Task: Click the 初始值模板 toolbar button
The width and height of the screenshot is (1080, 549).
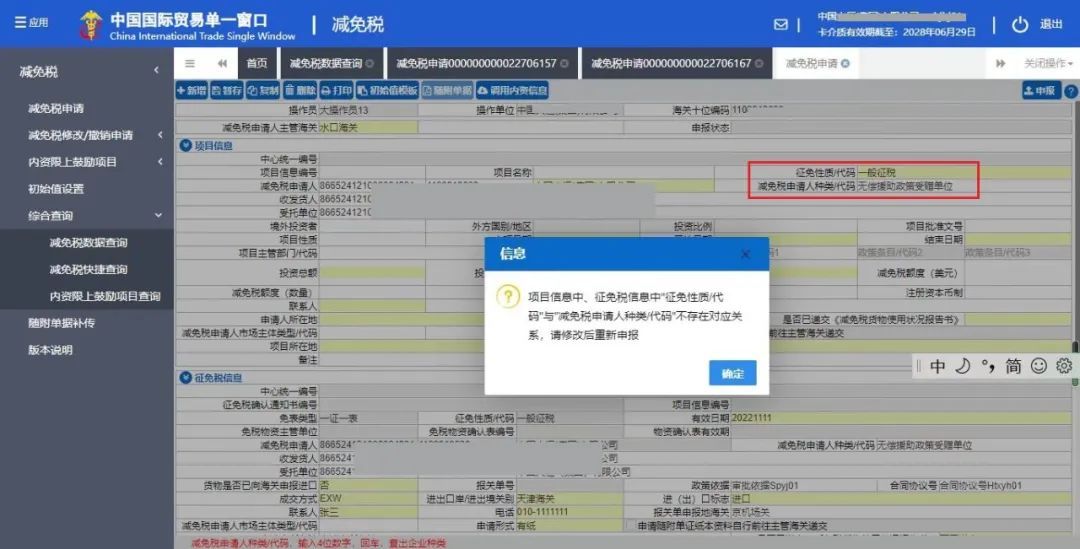Action: tap(387, 90)
